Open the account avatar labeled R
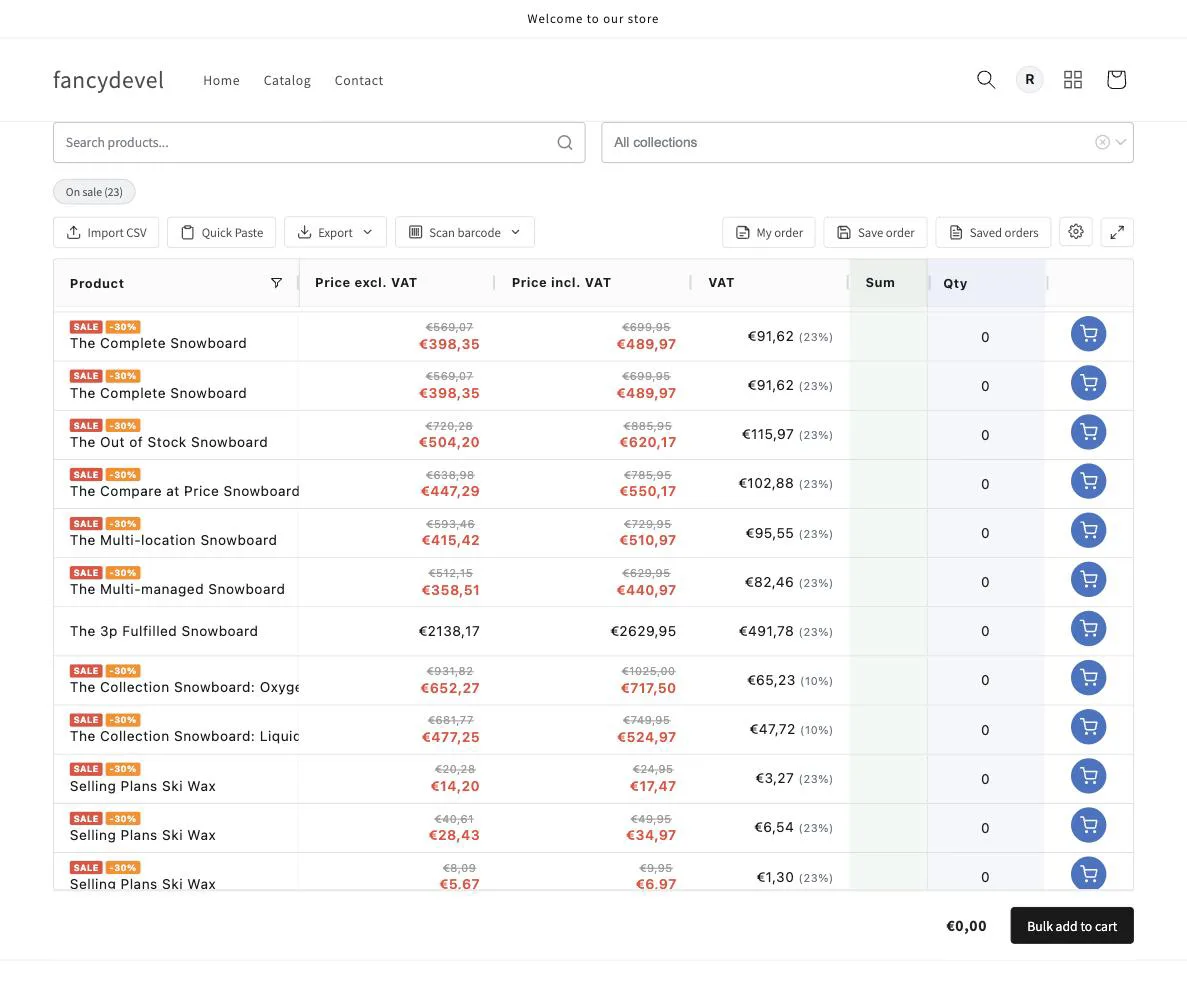Image resolution: width=1187 pixels, height=1008 pixels. [1029, 79]
